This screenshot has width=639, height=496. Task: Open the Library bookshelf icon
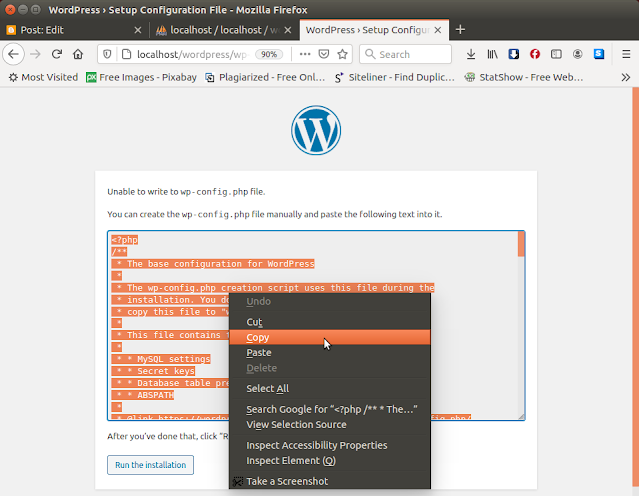tap(492, 54)
